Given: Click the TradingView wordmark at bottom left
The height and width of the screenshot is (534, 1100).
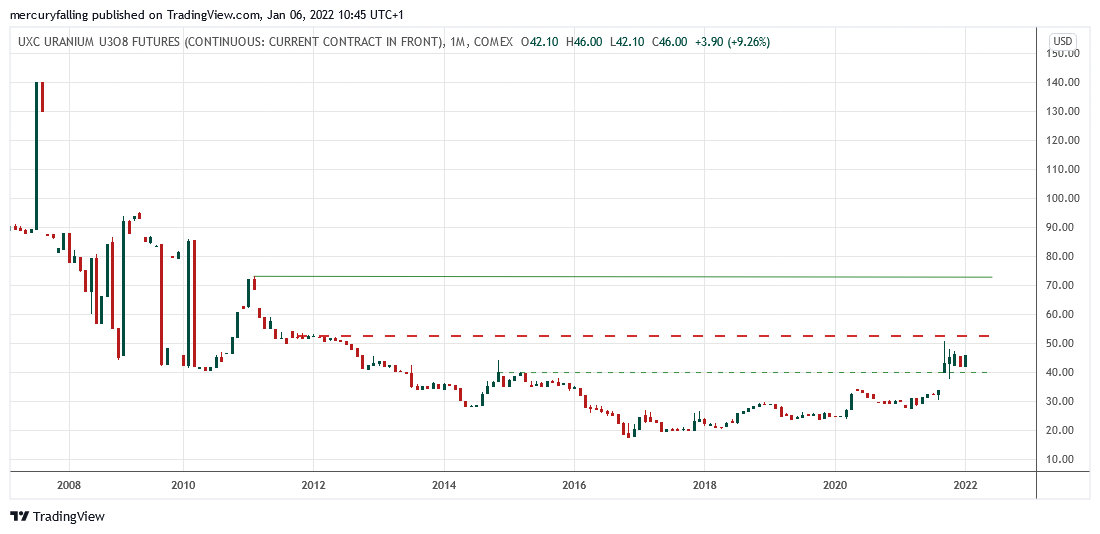Looking at the screenshot, I should (68, 516).
